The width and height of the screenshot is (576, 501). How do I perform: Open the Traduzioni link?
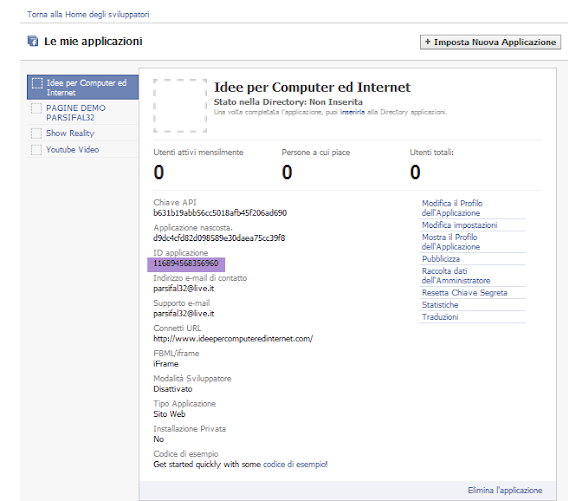point(440,317)
